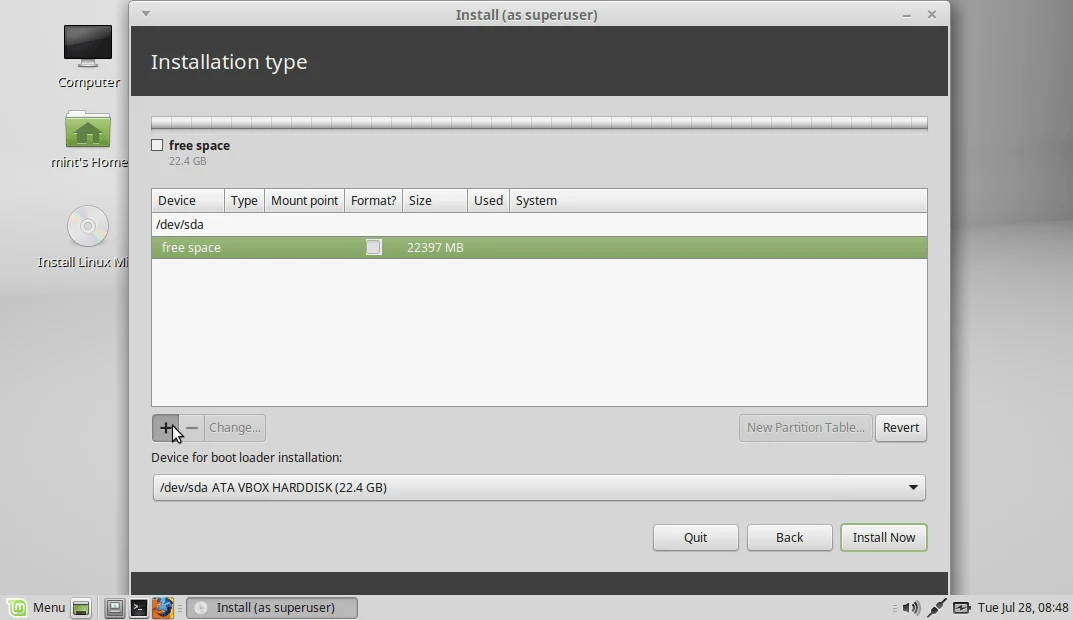1073x620 pixels.
Task: Click the window menu arrow on the title bar
Action: 145,14
